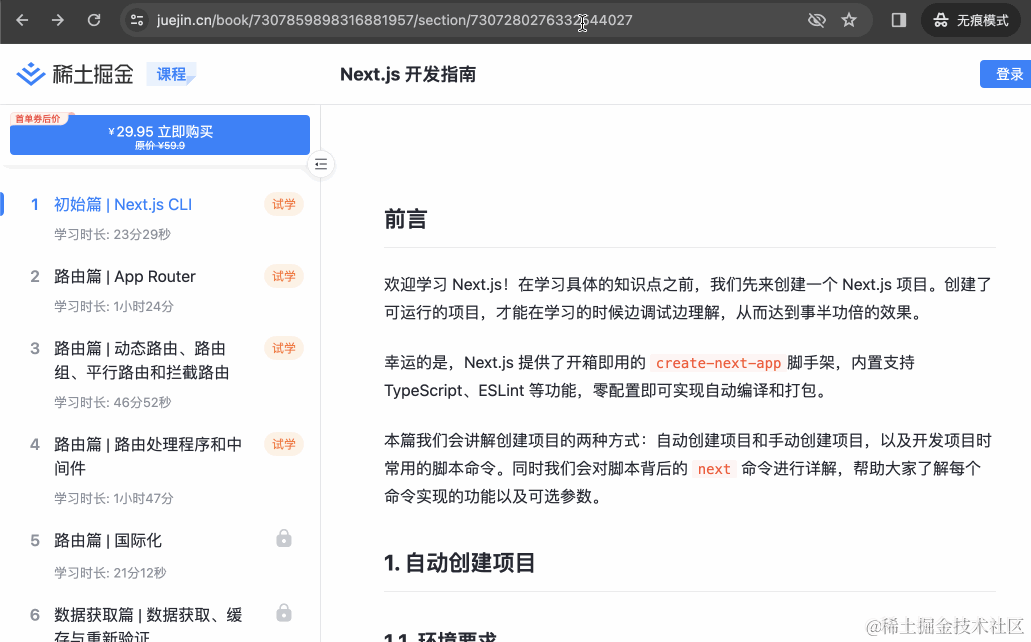Open chapter 4 路由处理程序和中间件
This screenshot has height=642, width=1031.
pos(148,457)
